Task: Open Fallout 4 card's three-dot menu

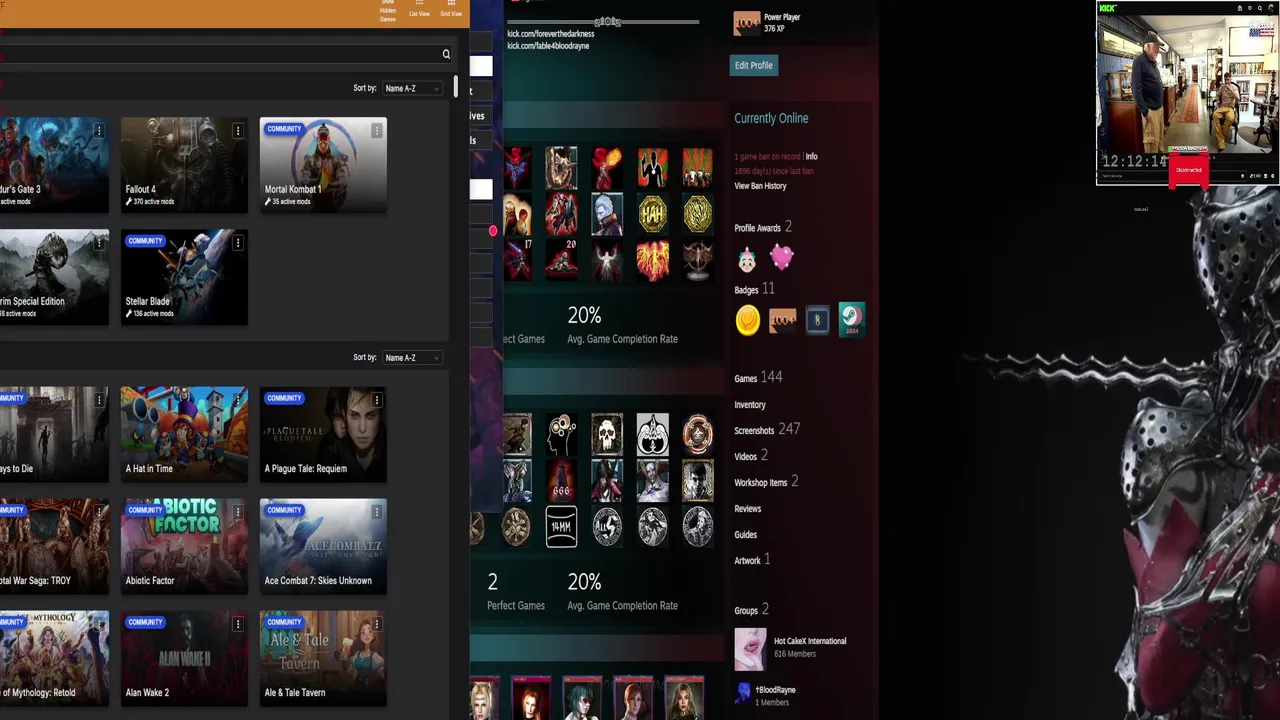Action: coord(237,131)
